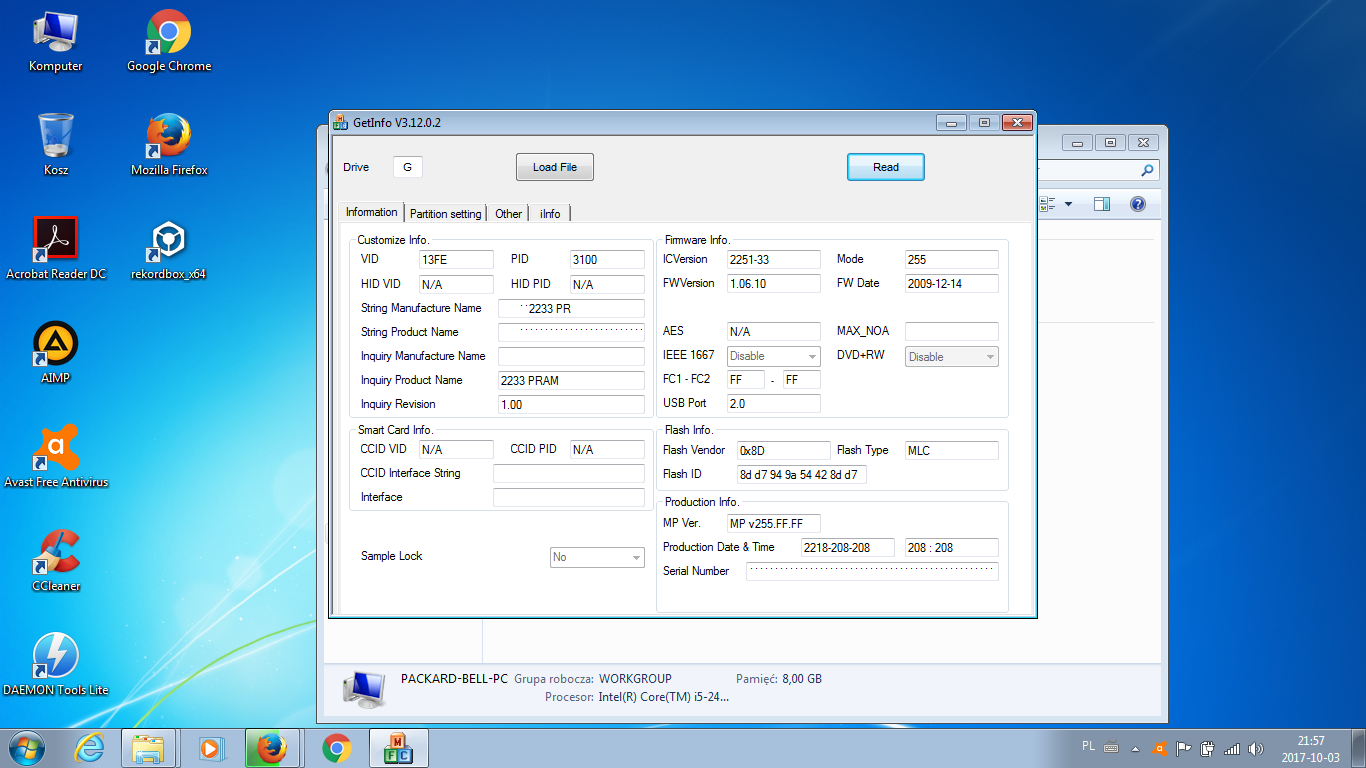This screenshot has height=768, width=1366.
Task: Switch to Firefox in the taskbar
Action: 272,747
